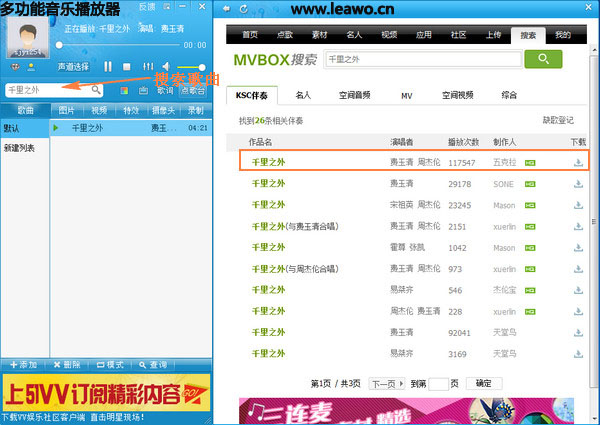Open the colorful skin icon
This screenshot has height=425, width=600.
click(x=124, y=91)
